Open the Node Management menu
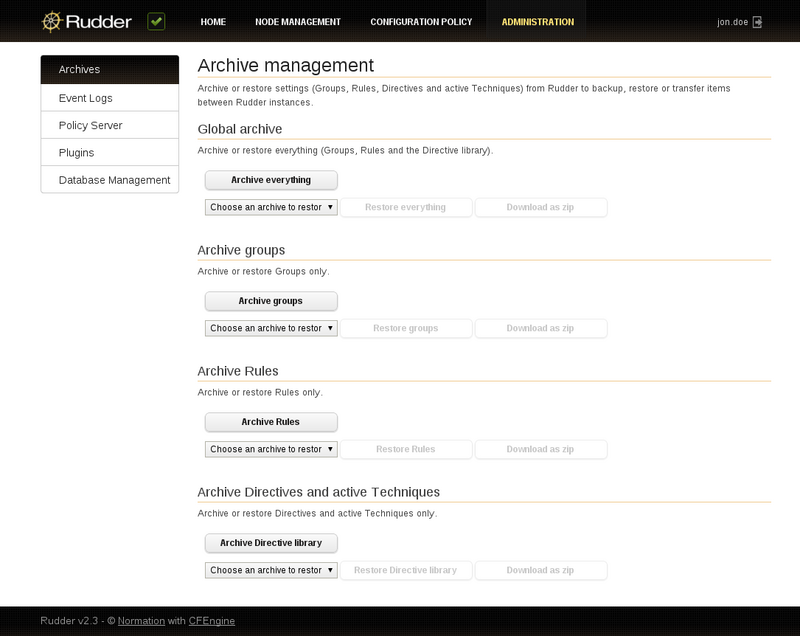Screen dimensions: 800x636 (297, 22)
